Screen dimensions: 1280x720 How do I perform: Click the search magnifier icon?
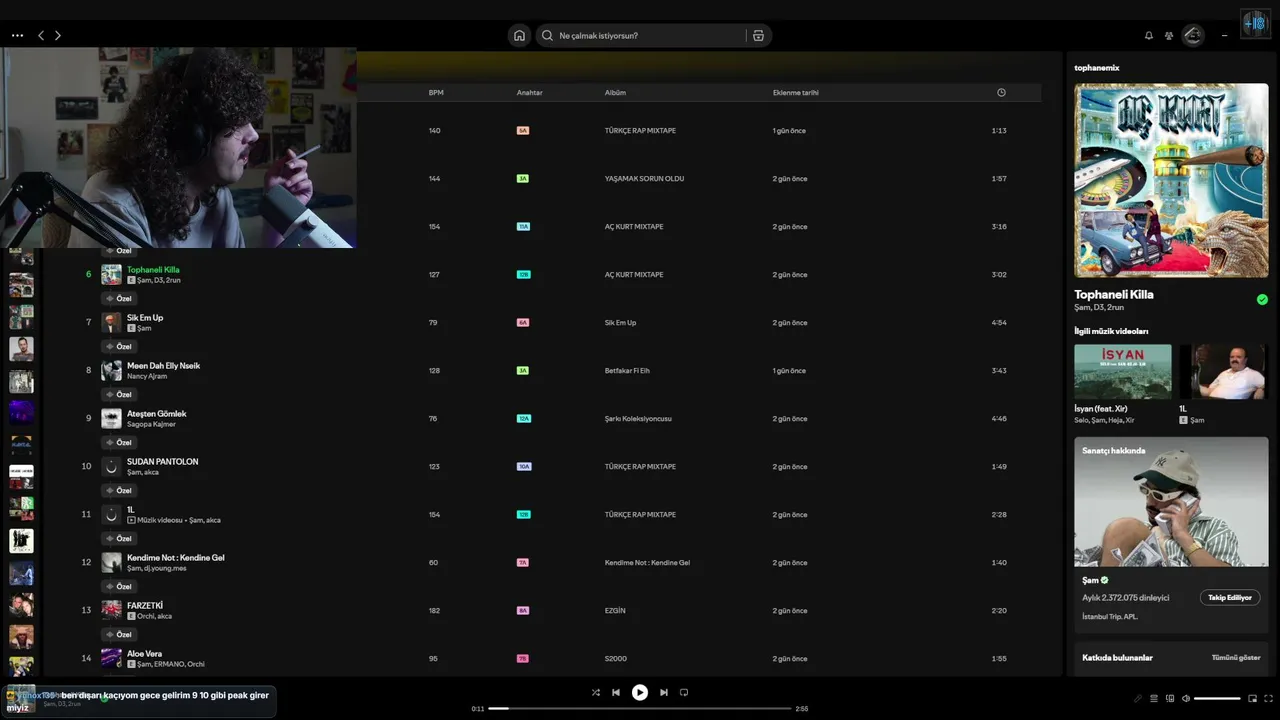coord(547,35)
